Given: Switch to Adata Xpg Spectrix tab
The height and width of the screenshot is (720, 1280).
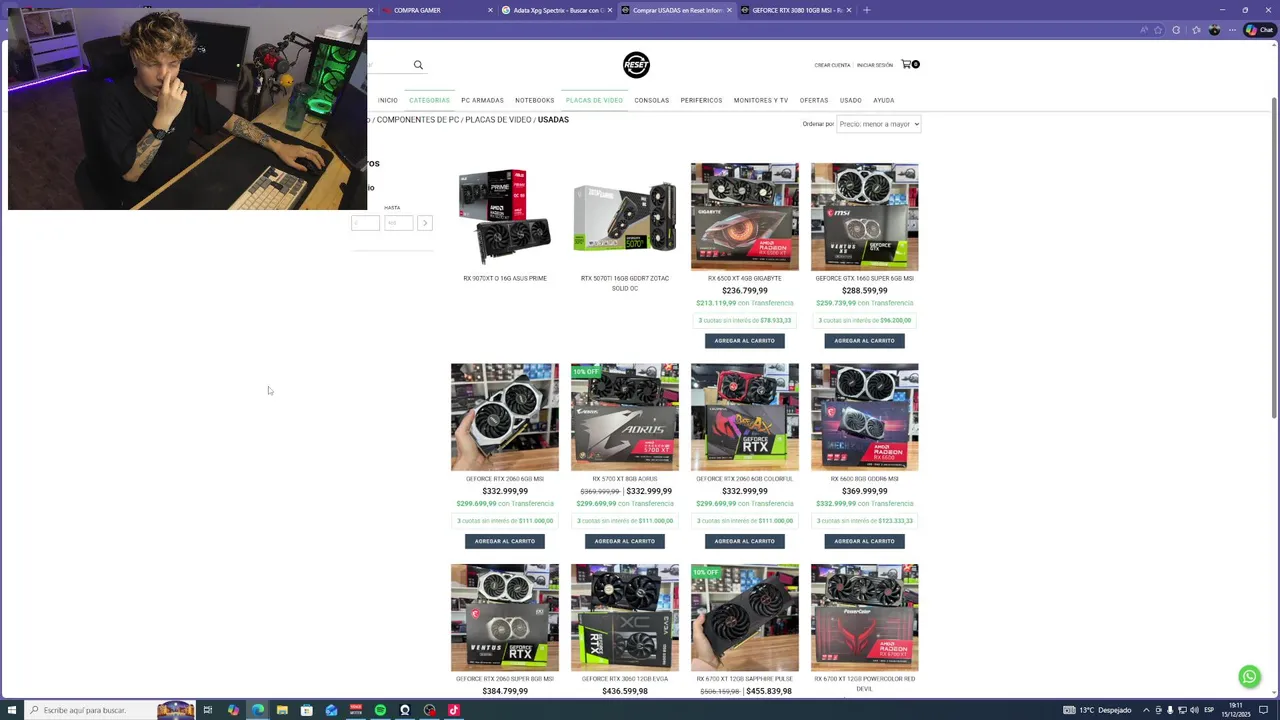Looking at the screenshot, I should point(557,10).
